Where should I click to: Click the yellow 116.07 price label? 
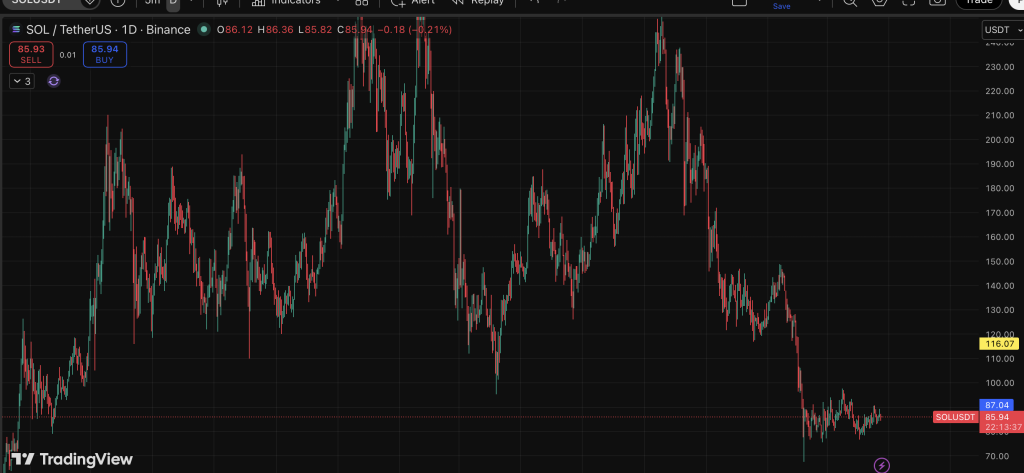tap(1001, 343)
